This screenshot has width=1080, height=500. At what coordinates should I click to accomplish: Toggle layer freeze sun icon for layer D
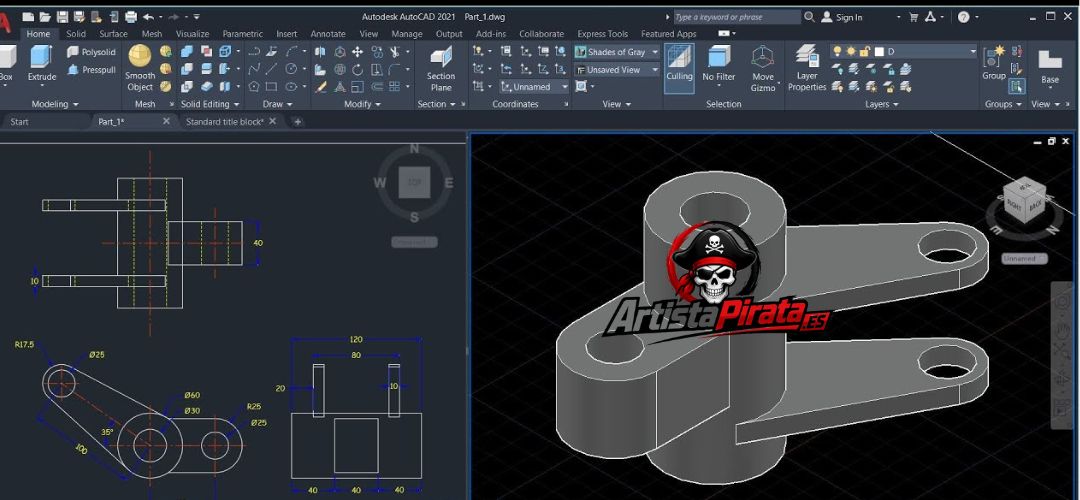tap(851, 52)
